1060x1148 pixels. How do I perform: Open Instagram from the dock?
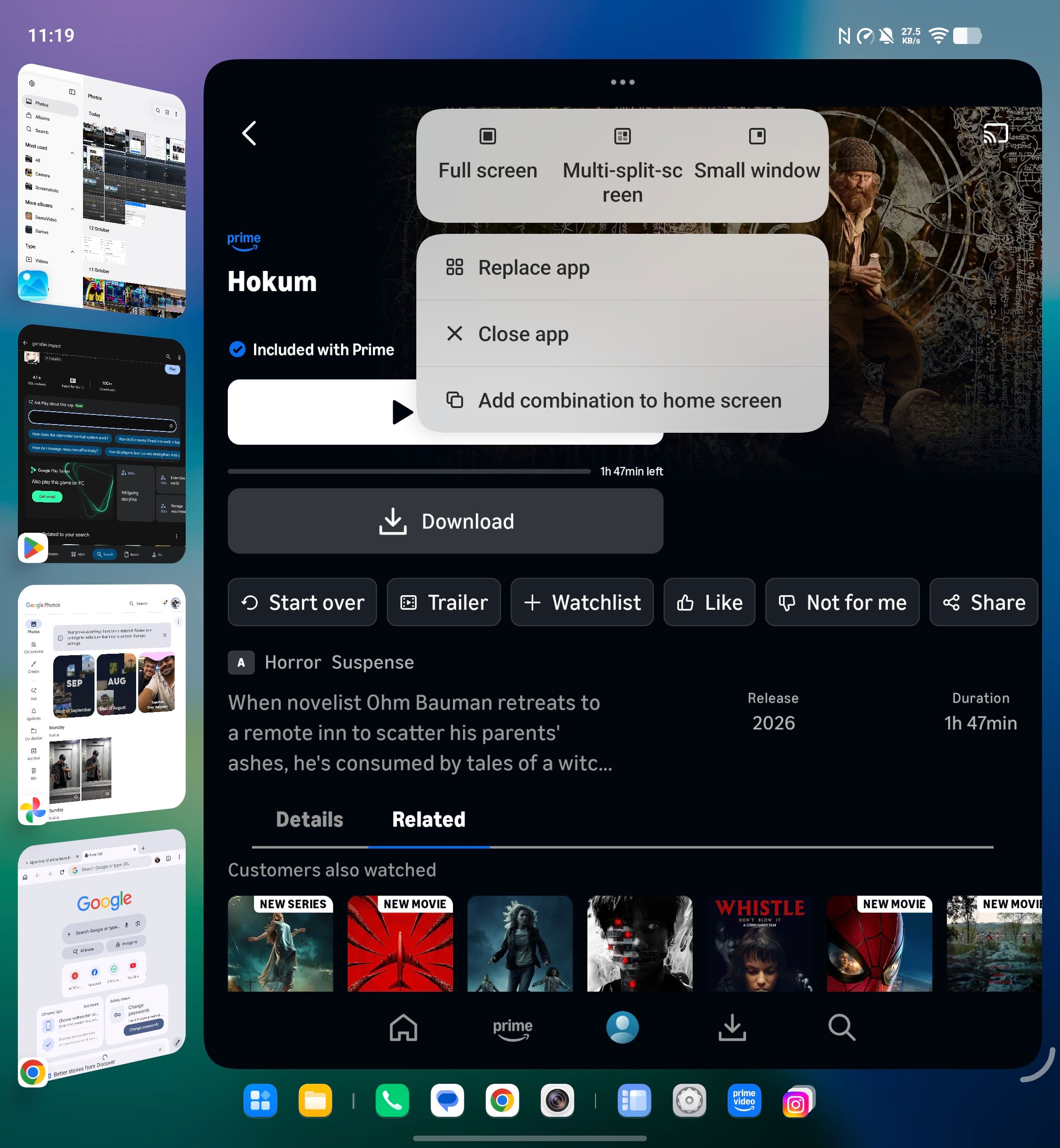(x=799, y=1102)
